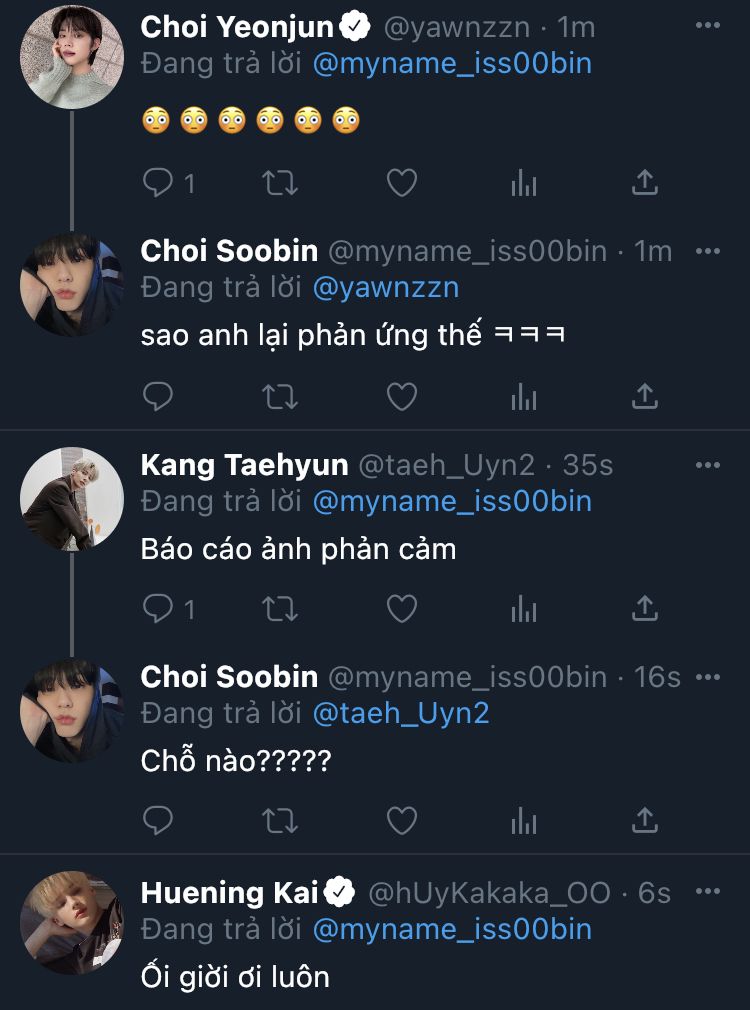Reply to Kang Taehyun's 'Báo cáo ảnh phản cảm' tweet
This screenshot has height=1010, width=750.
[160, 607]
